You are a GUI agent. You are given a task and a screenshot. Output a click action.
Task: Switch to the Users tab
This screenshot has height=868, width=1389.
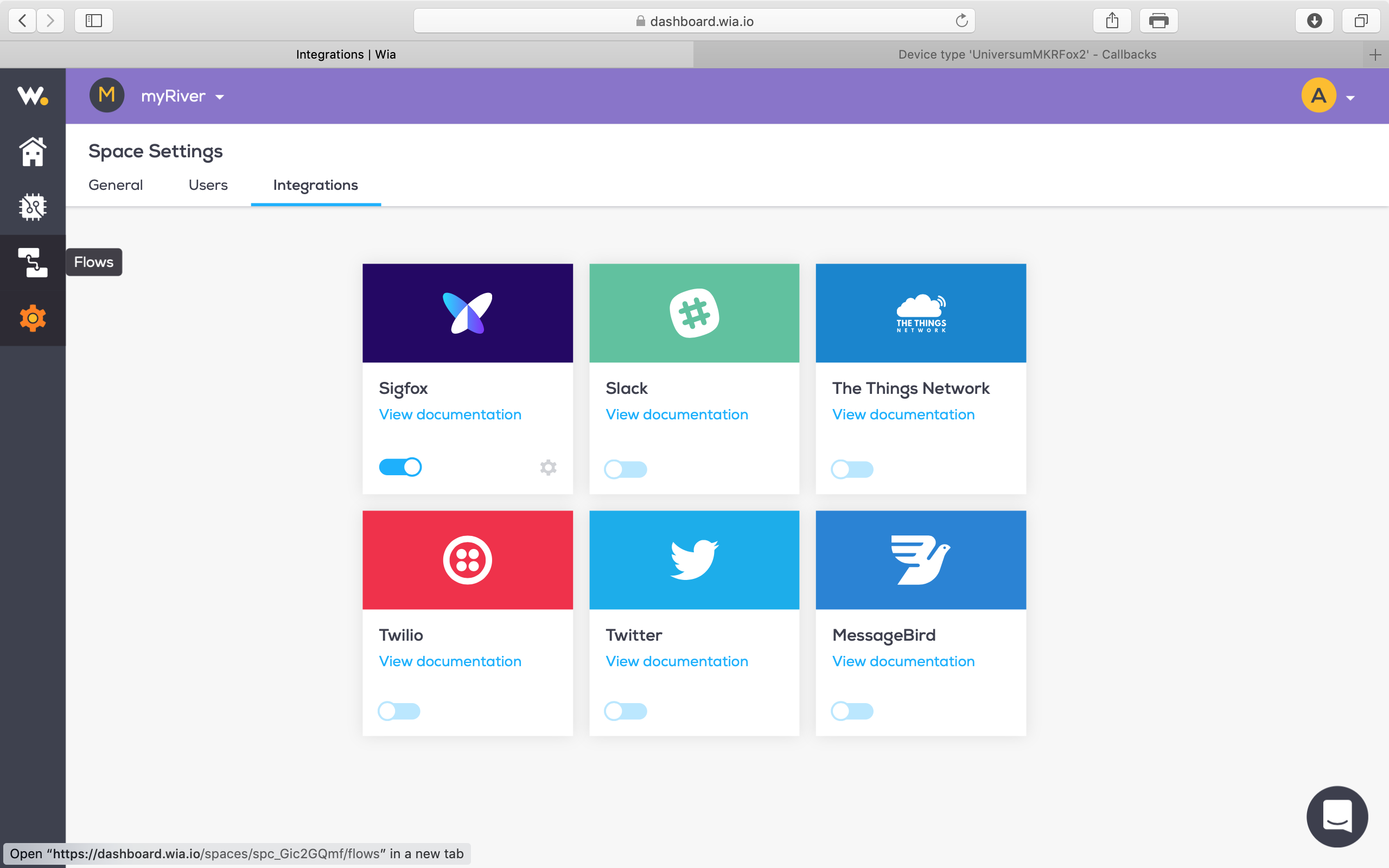(x=208, y=185)
